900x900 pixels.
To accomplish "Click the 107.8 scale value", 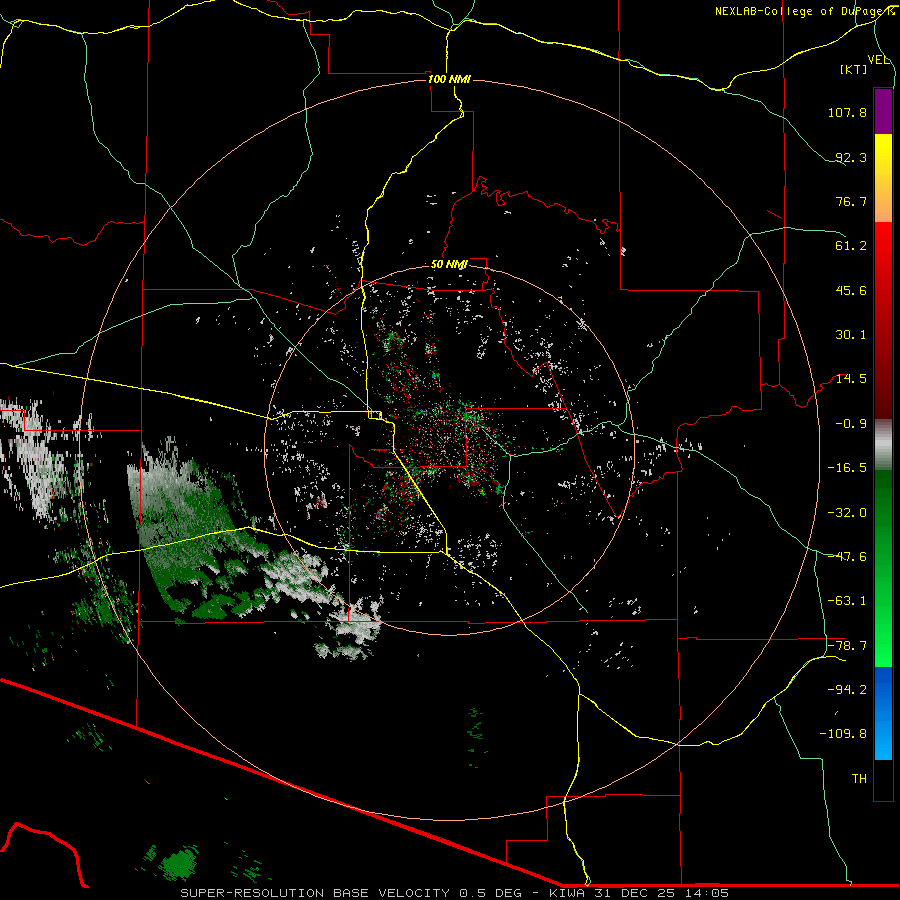I will pos(847,112).
